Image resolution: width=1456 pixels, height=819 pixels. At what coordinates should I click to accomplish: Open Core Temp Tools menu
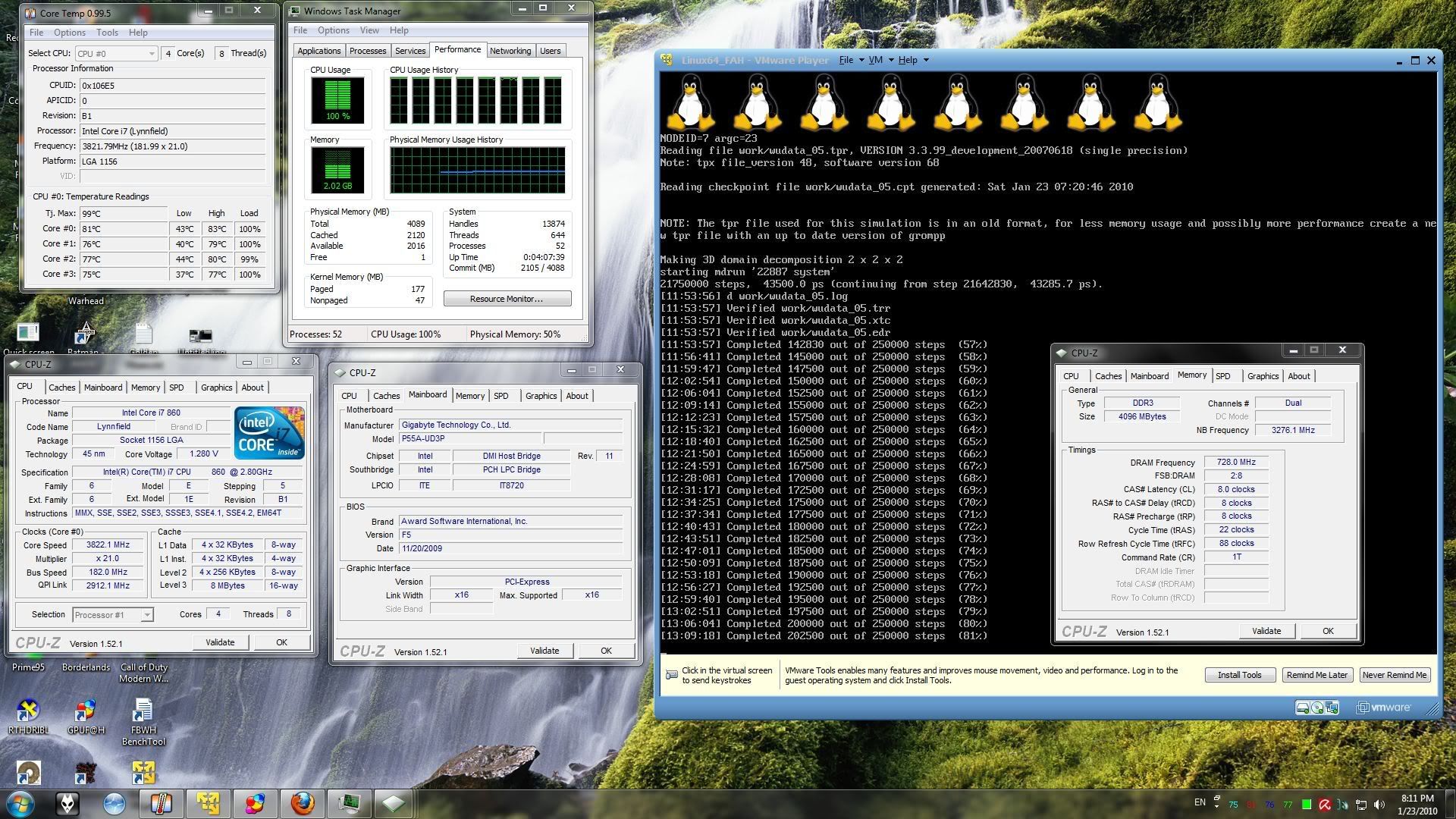tap(107, 33)
